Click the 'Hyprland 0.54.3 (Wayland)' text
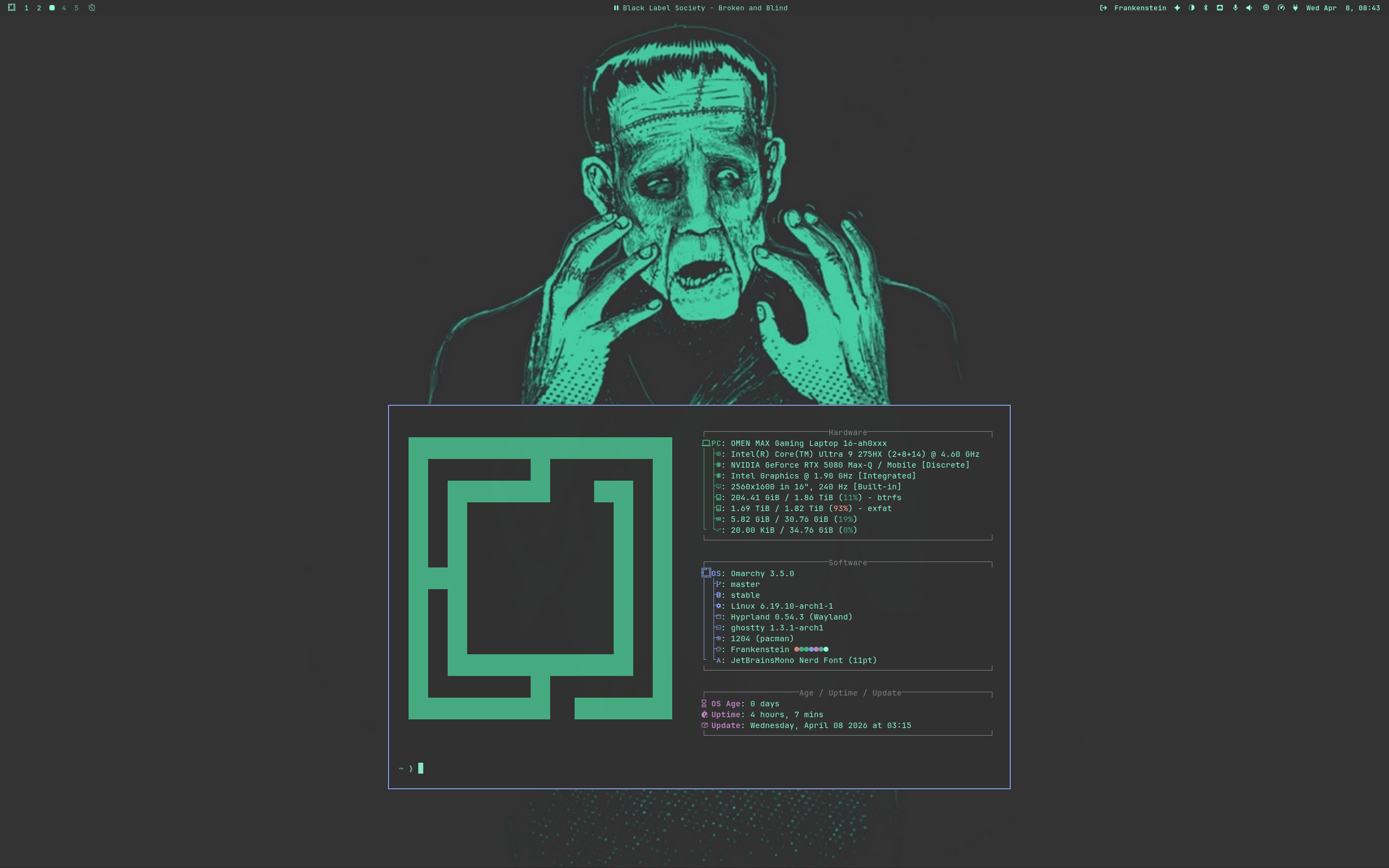1389x868 pixels. [792, 617]
